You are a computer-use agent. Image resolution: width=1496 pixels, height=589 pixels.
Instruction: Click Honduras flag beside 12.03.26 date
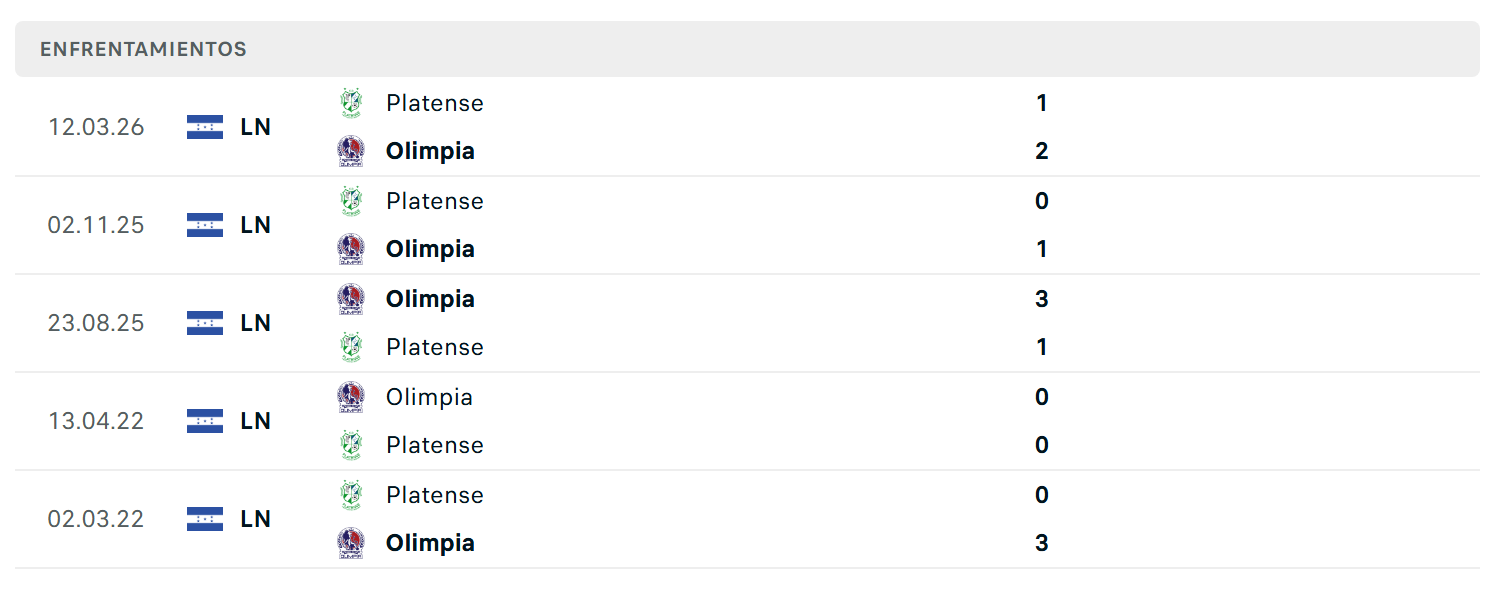click(205, 127)
